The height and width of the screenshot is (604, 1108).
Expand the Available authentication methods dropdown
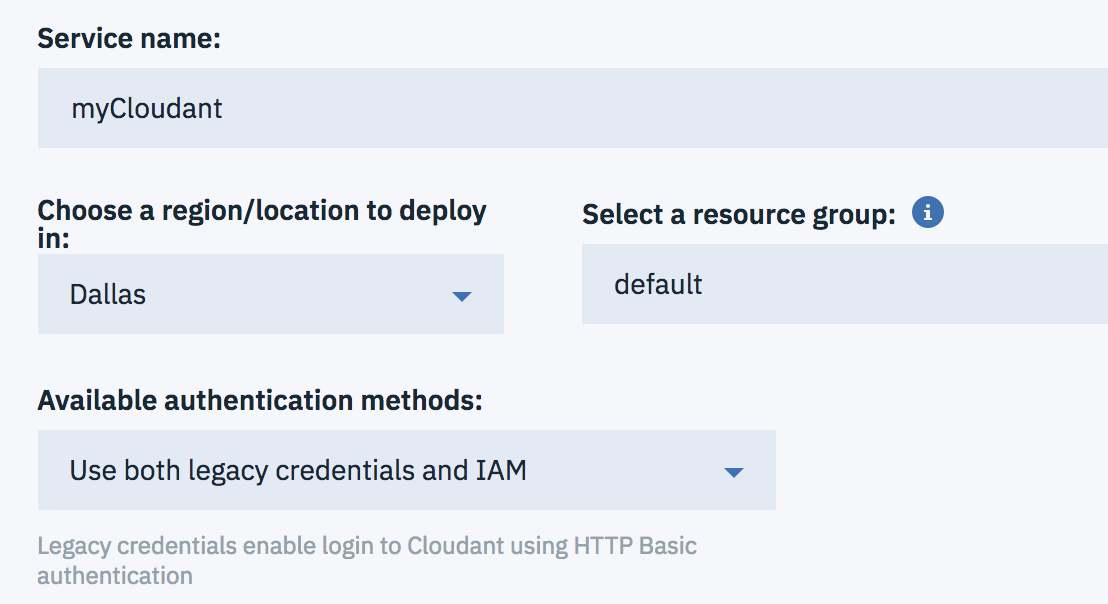tap(406, 470)
